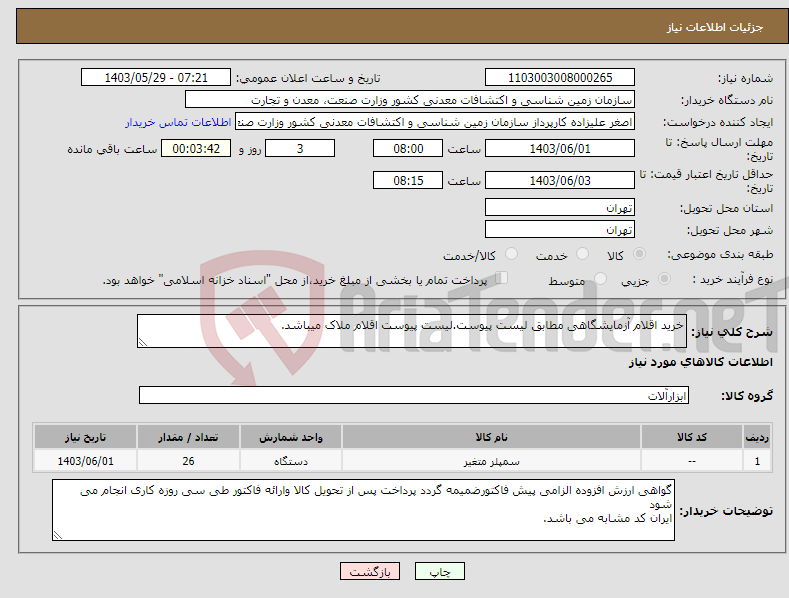Click the resize handle of شرح کلی نیاز box
This screenshot has height=598, width=789.
[143, 342]
